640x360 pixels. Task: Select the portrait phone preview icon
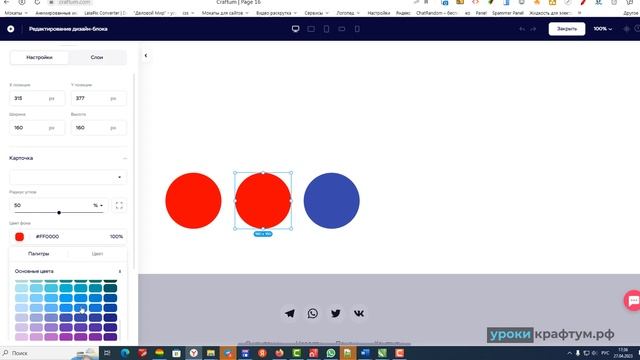[357, 29]
